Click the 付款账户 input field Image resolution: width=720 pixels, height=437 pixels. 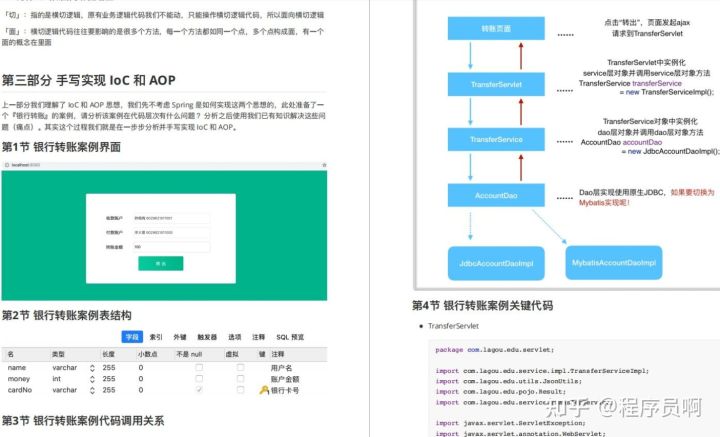tap(171, 233)
